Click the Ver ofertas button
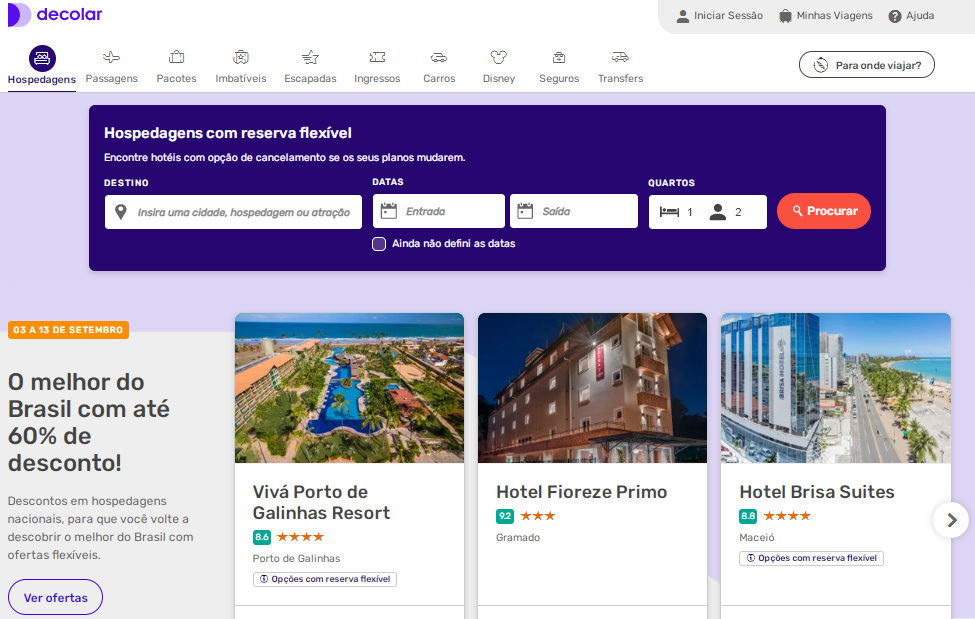The width and height of the screenshot is (975, 619). (55, 597)
